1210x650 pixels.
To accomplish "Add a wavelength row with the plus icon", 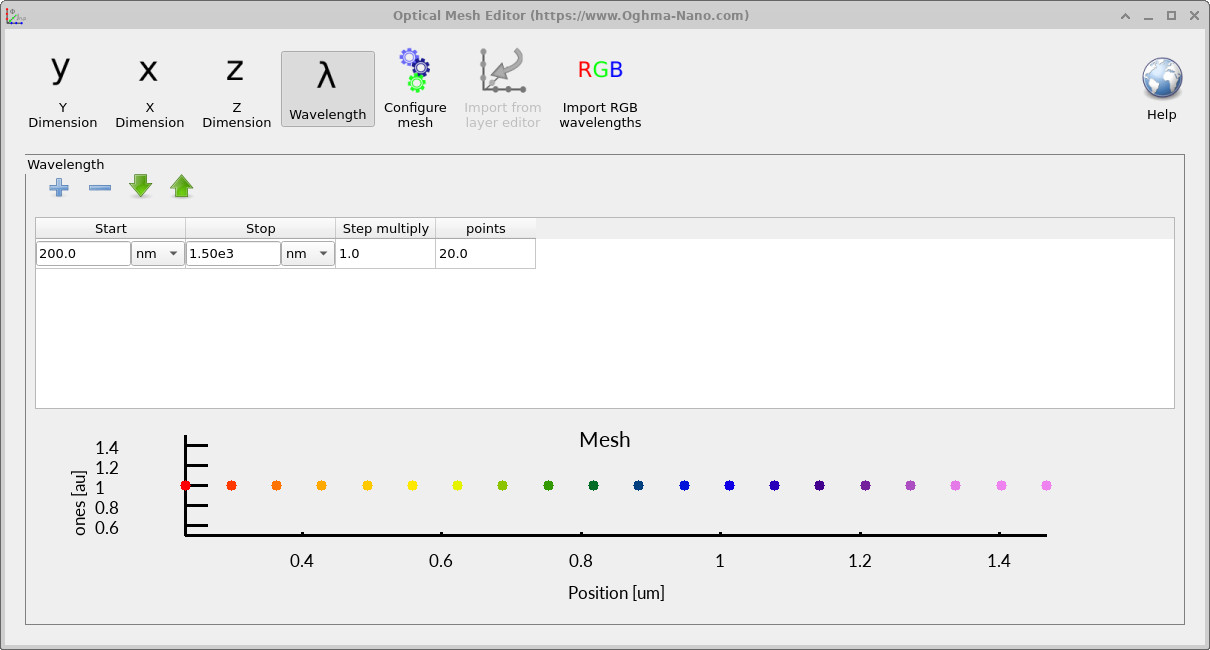I will click(58, 187).
